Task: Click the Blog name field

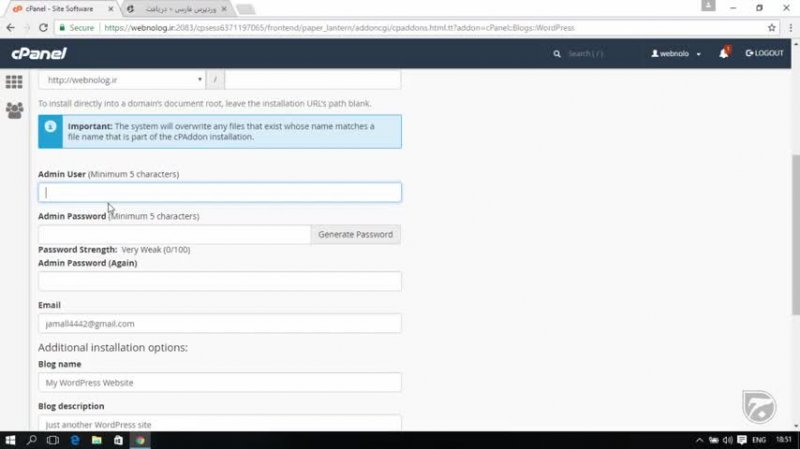Action: [x=220, y=382]
